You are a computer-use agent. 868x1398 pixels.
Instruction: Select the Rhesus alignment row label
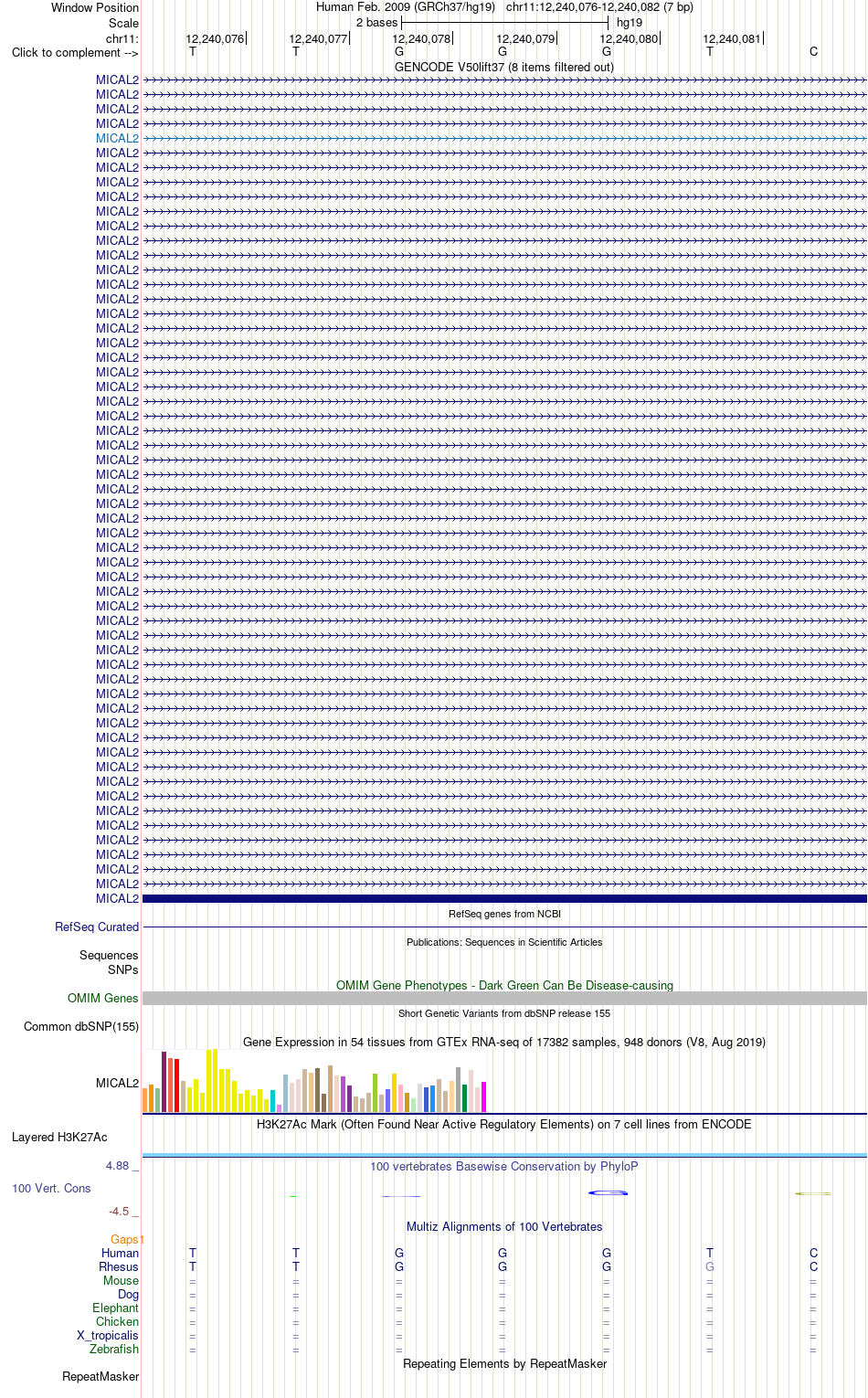click(x=119, y=1267)
